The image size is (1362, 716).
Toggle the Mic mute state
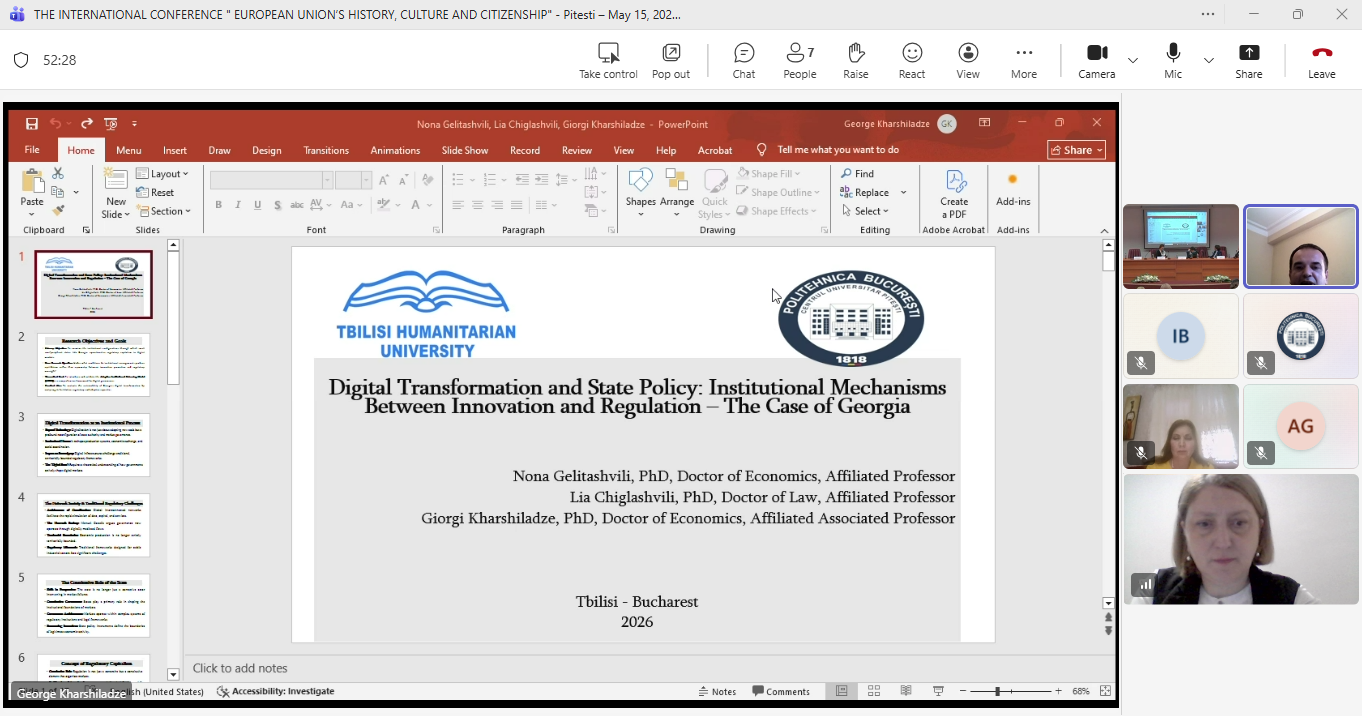click(x=1173, y=60)
